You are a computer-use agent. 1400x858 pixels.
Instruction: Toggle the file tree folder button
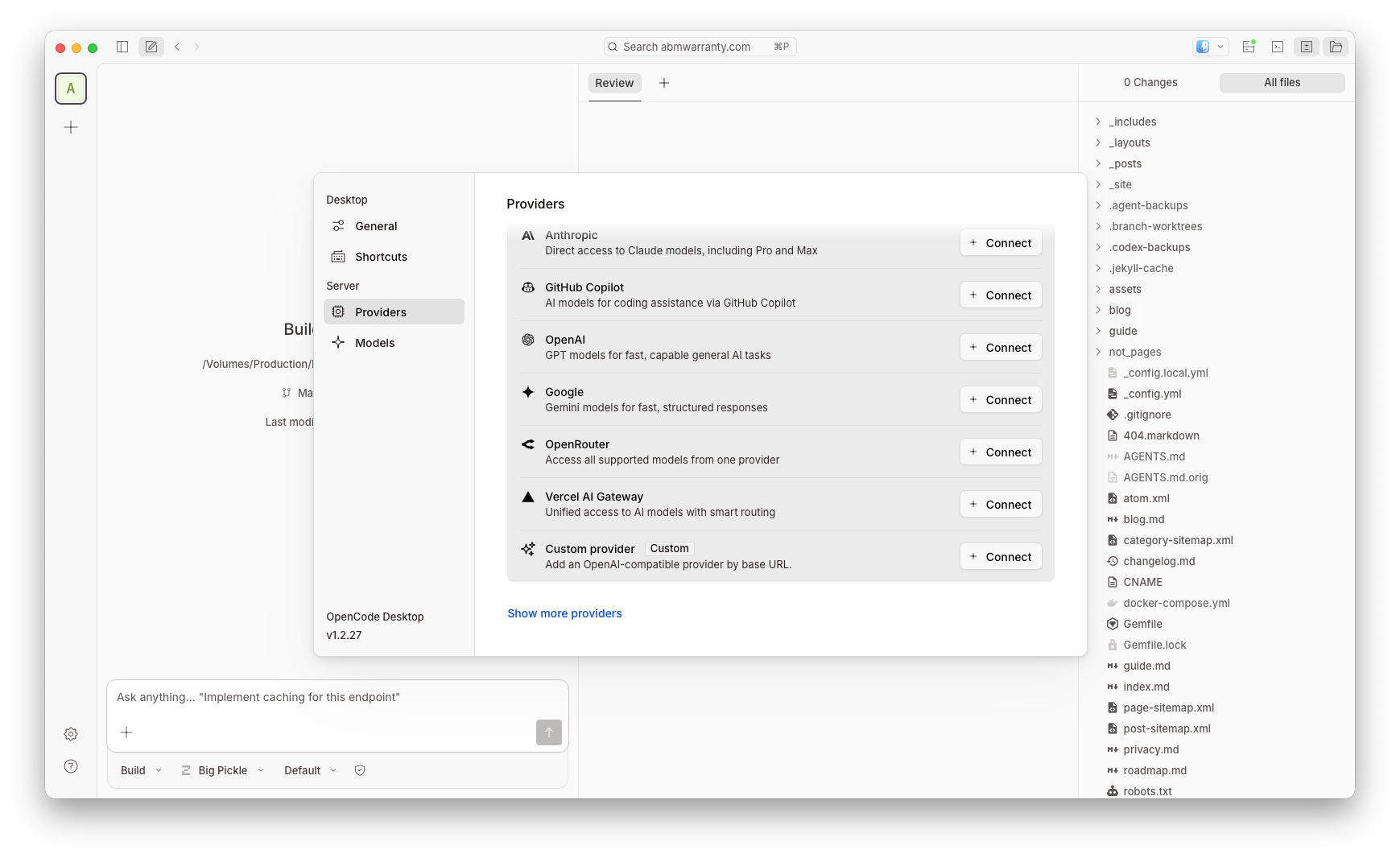click(x=1336, y=47)
